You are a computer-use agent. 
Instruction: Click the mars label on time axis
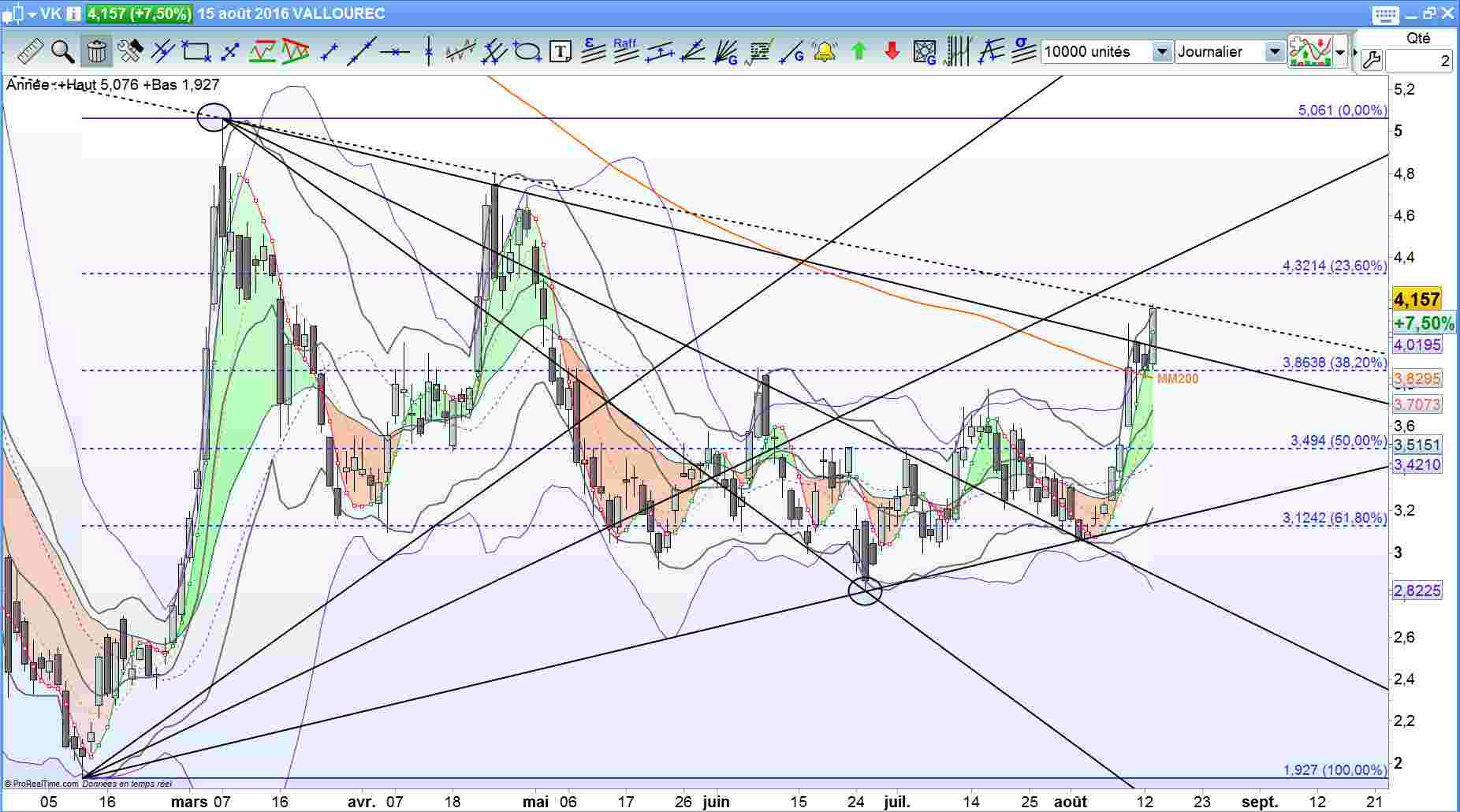point(189,802)
